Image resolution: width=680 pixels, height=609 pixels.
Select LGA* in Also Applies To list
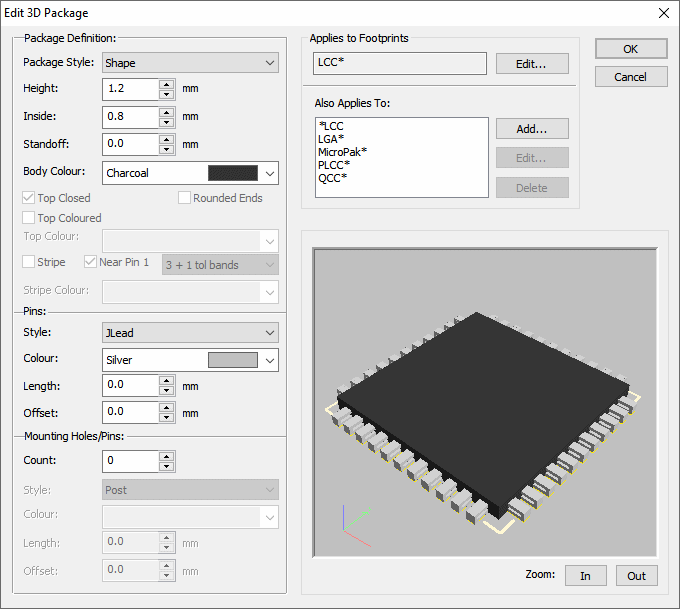331,139
